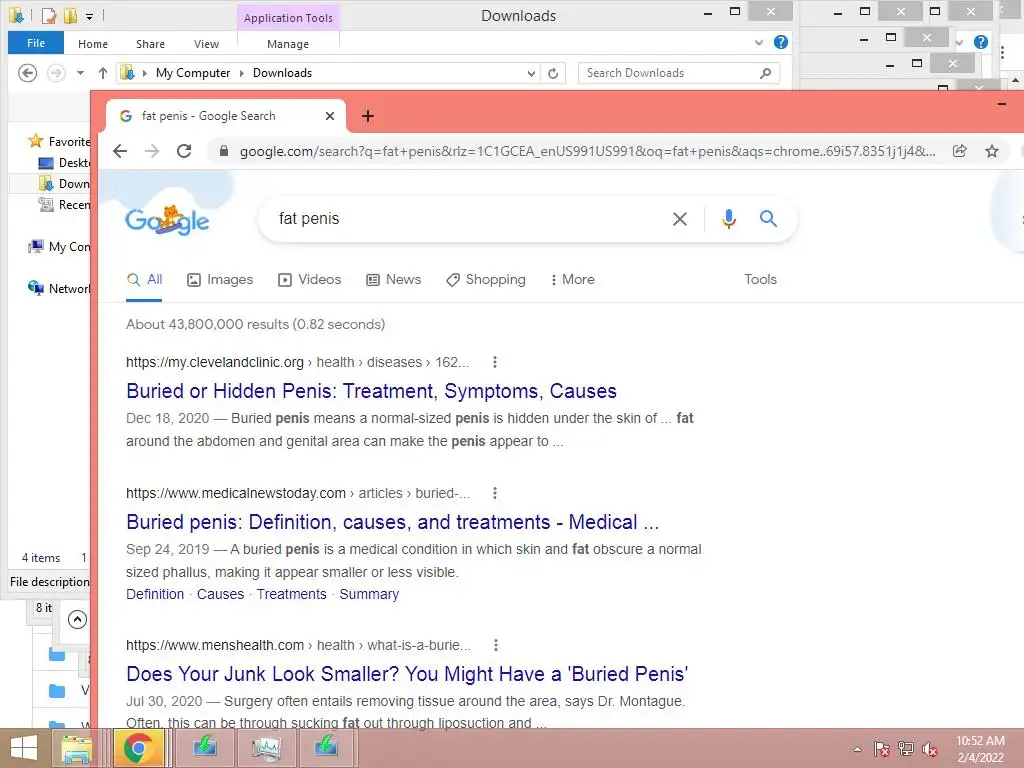The image size is (1024, 768).
Task: Open the Manage ribbon tab
Action: coord(288,44)
